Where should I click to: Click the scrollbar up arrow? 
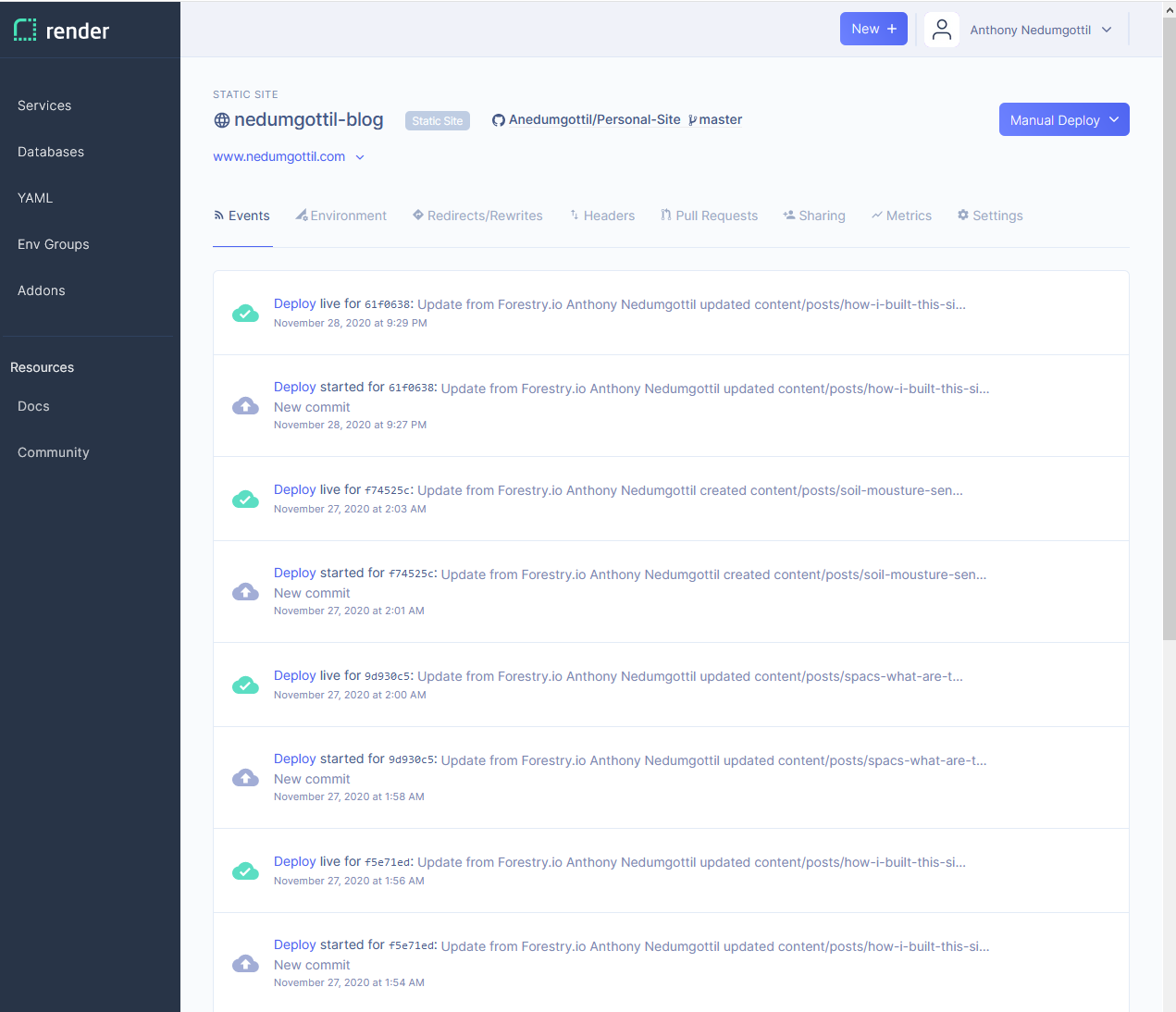[1170, 9]
